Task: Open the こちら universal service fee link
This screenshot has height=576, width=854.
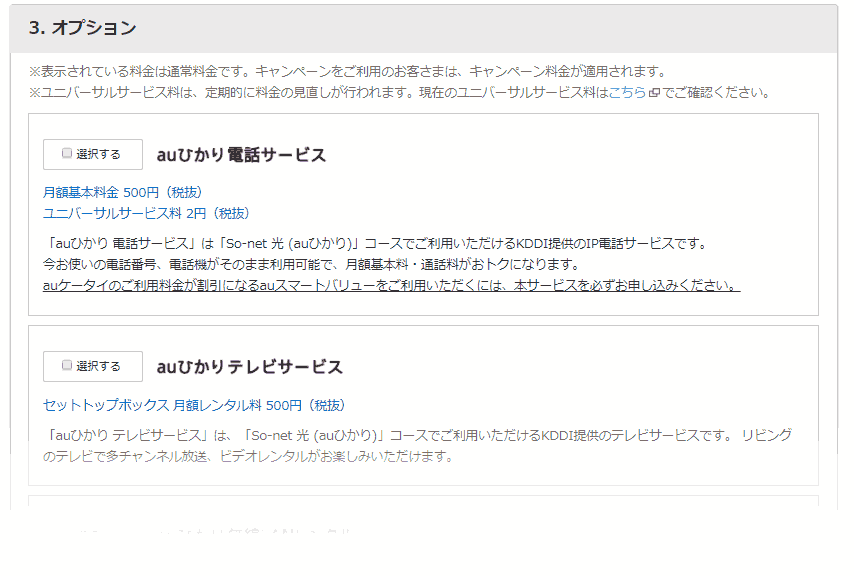Action: coord(627,93)
